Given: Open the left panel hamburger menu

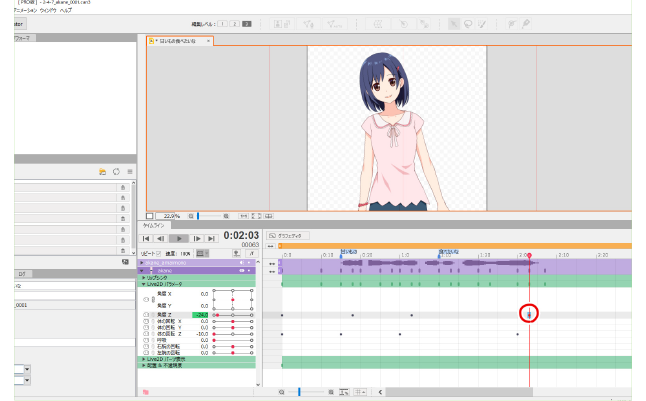Looking at the screenshot, I should (x=130, y=172).
